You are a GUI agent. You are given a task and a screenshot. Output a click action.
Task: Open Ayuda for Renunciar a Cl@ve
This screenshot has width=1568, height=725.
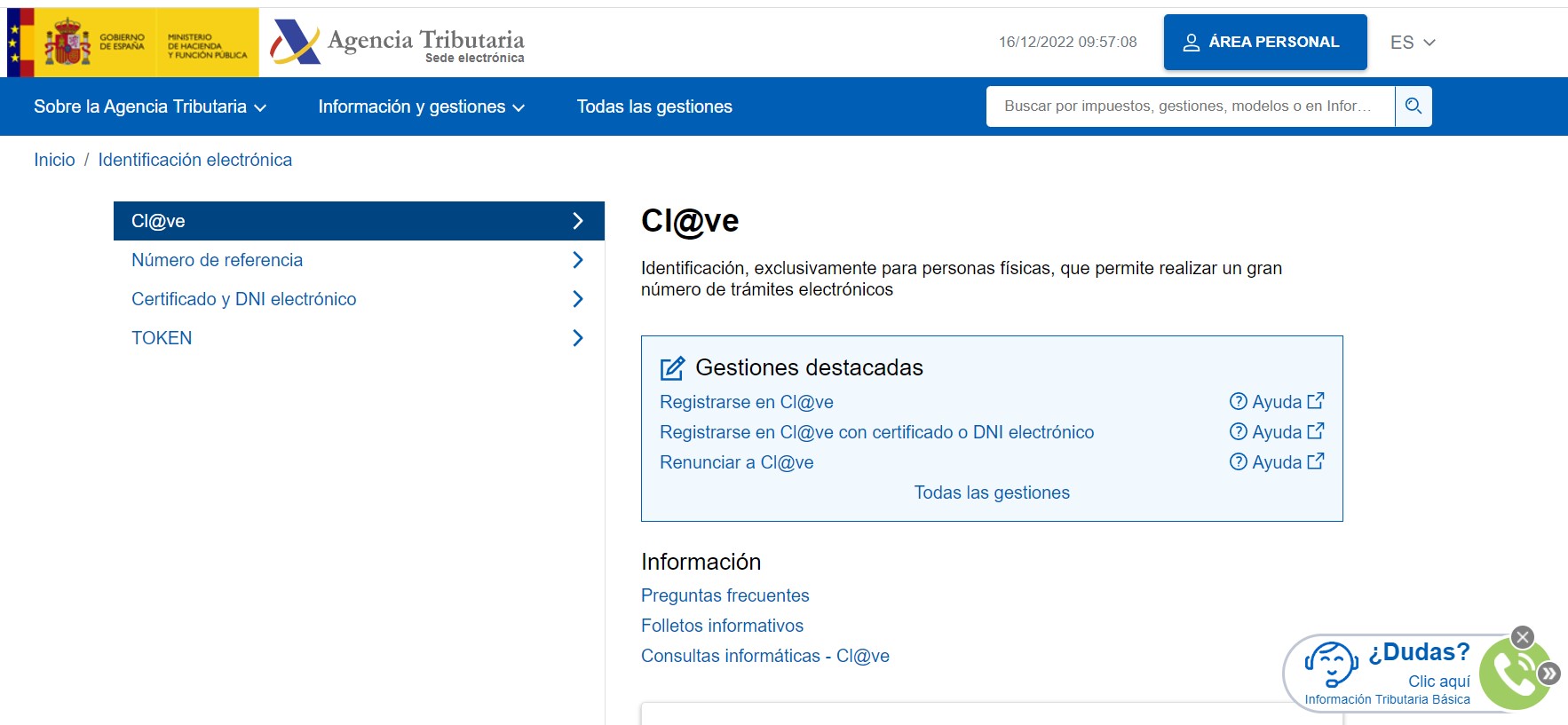[x=1277, y=462]
